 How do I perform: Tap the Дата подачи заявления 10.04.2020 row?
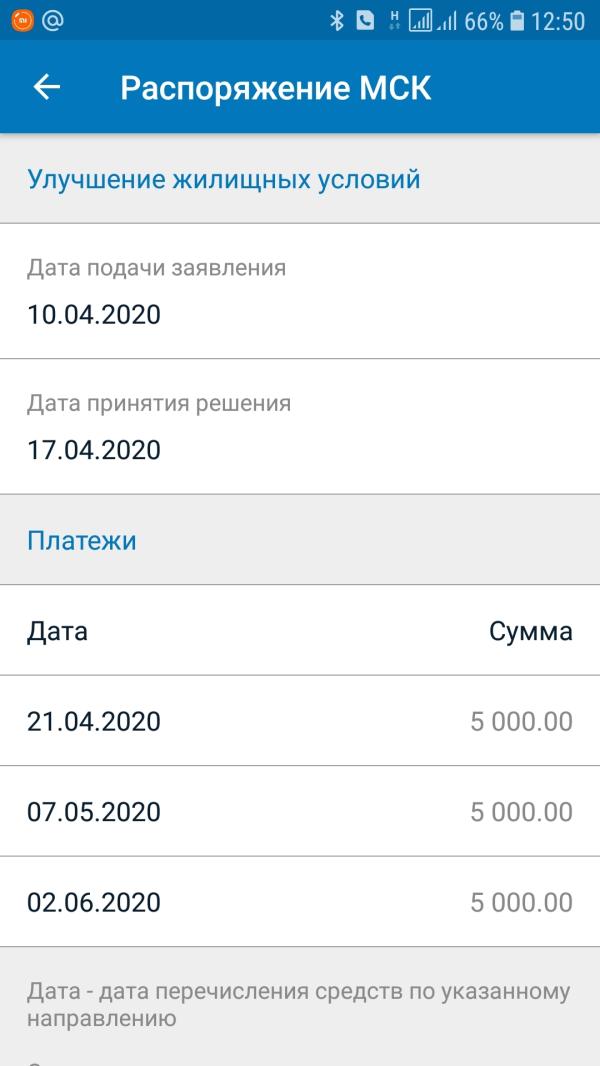point(300,291)
